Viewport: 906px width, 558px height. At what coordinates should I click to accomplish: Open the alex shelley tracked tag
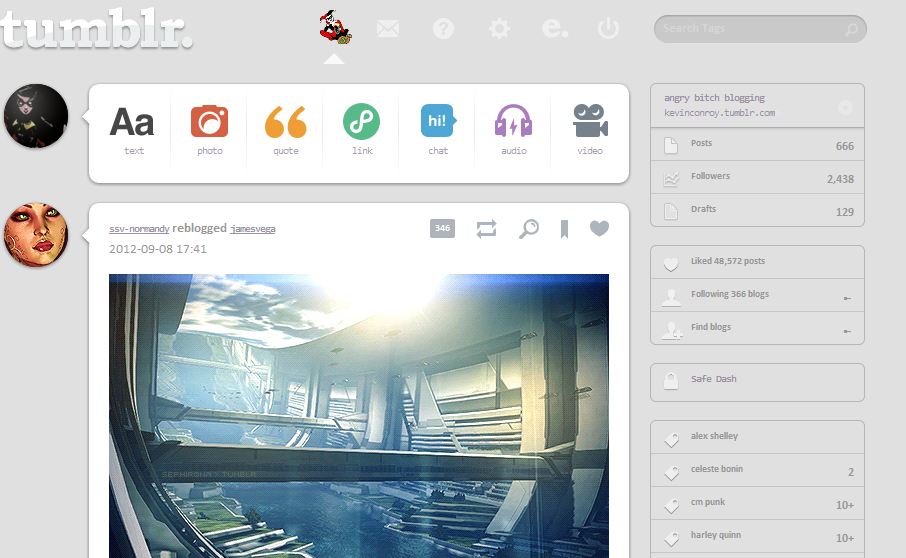(758, 437)
